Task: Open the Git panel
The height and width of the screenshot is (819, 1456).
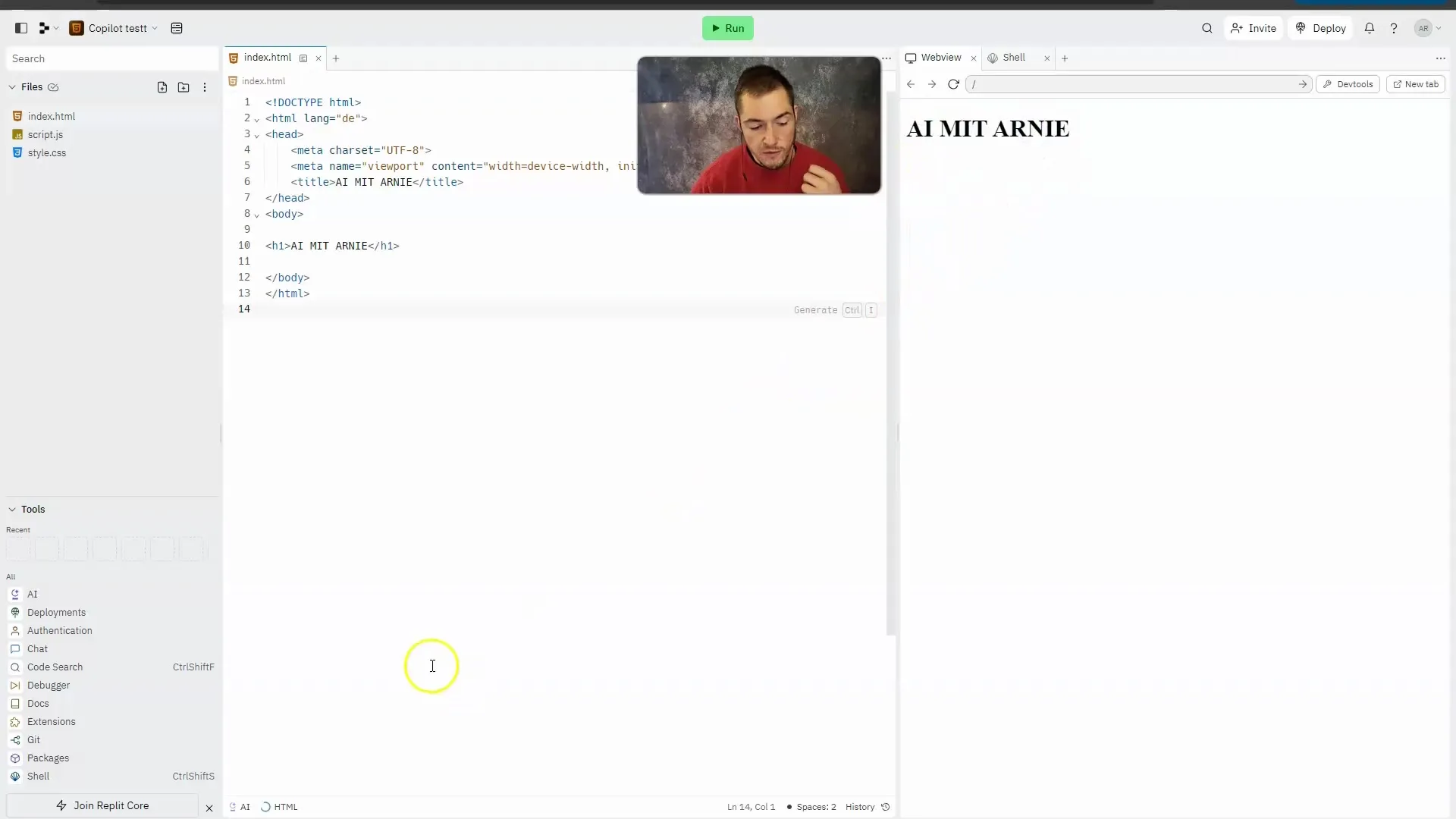Action: [x=34, y=739]
